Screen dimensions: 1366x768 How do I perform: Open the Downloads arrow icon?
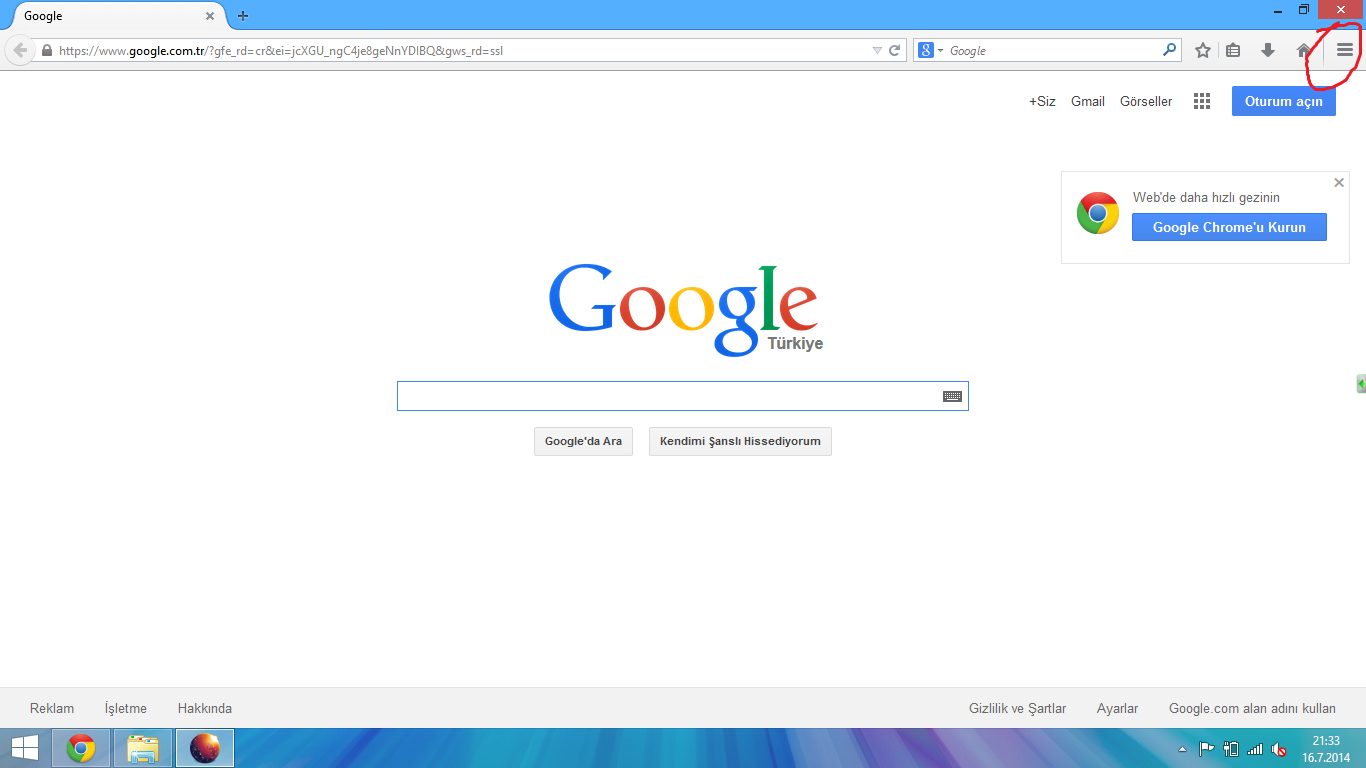click(1268, 50)
